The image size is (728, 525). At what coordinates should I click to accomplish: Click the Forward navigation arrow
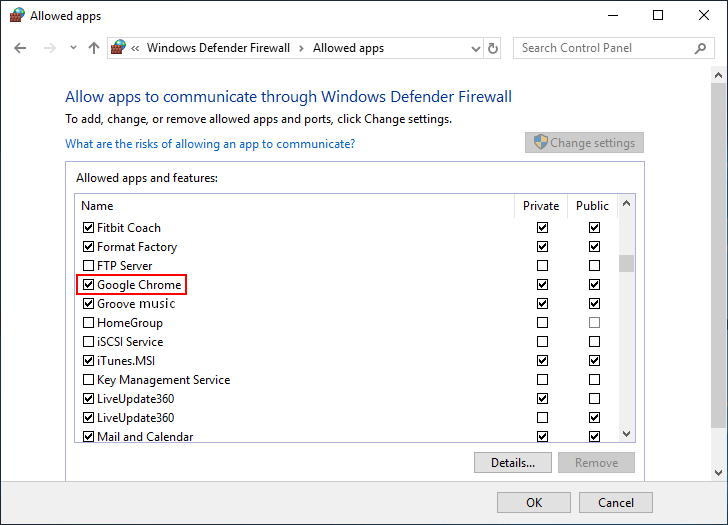[x=49, y=48]
